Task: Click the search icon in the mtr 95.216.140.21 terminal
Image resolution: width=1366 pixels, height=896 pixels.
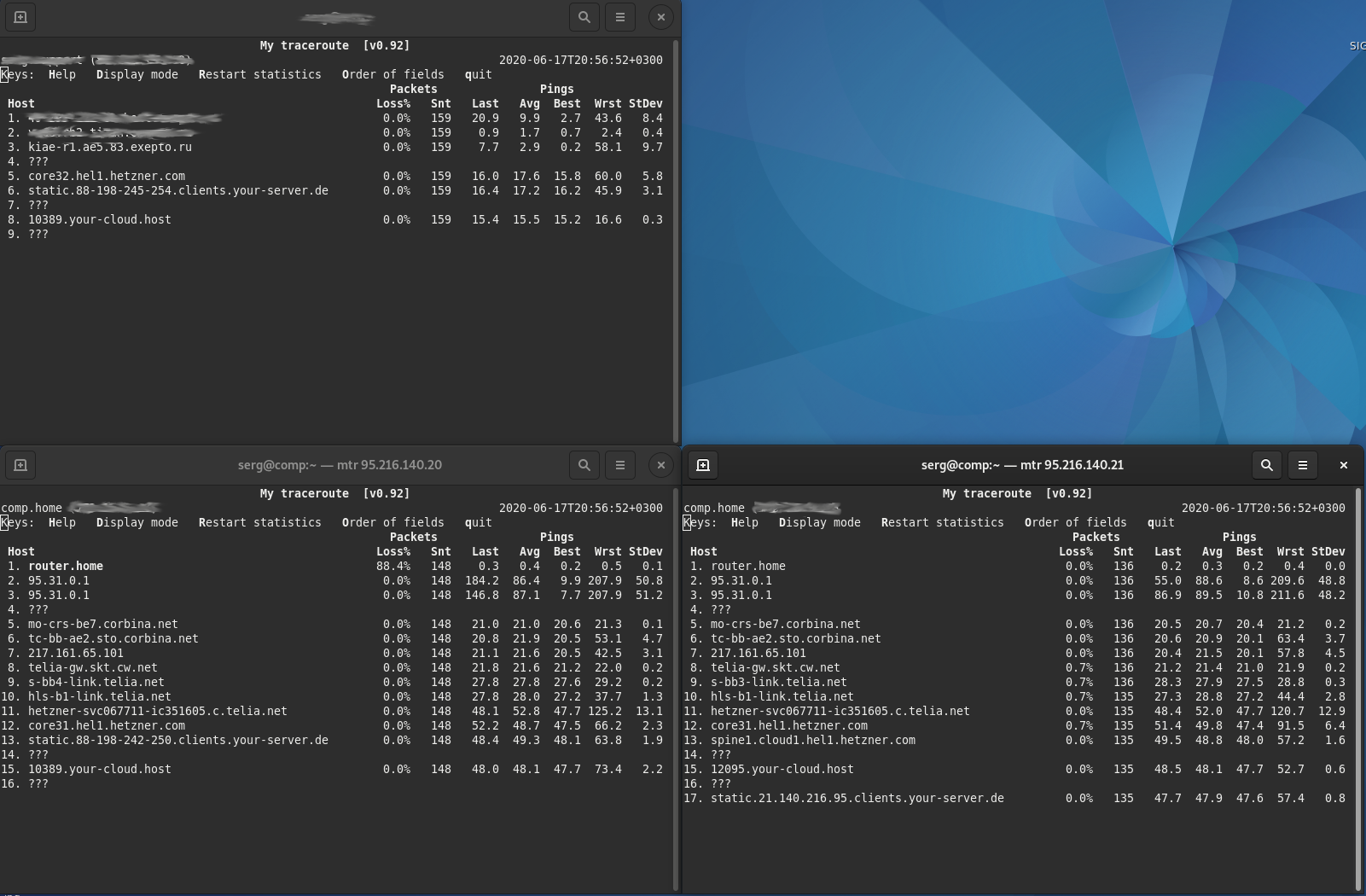Action: 1267,465
